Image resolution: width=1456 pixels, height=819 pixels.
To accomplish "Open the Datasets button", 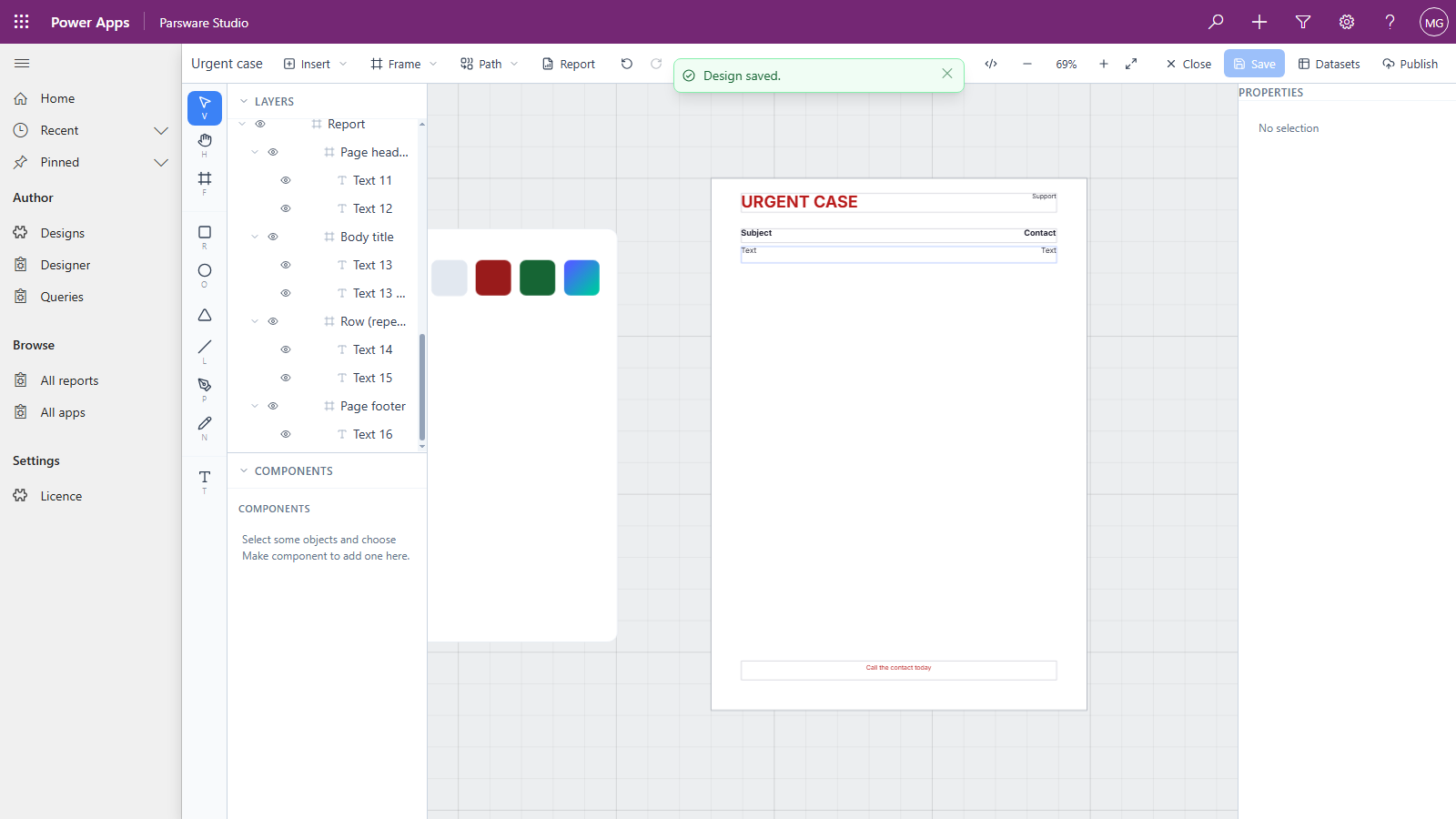I will pyautogui.click(x=1329, y=64).
